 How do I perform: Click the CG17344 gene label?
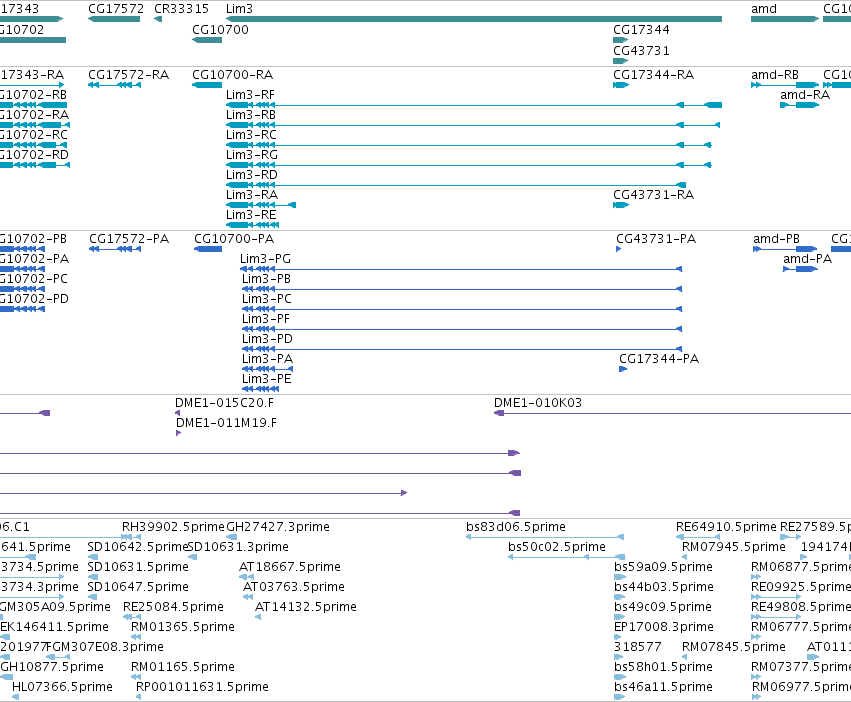click(641, 29)
